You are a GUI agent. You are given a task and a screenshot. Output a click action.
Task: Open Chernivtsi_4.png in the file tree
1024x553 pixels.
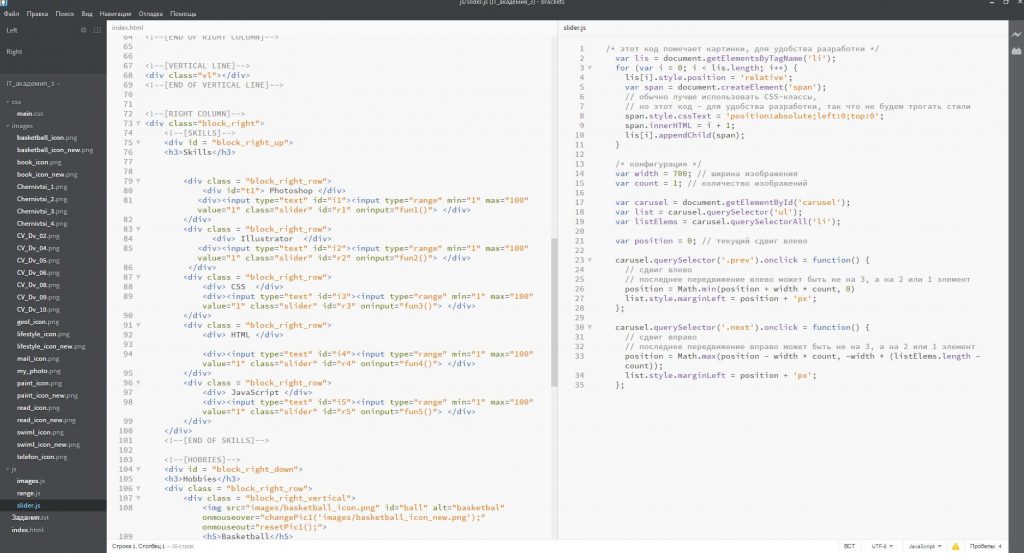pos(42,224)
